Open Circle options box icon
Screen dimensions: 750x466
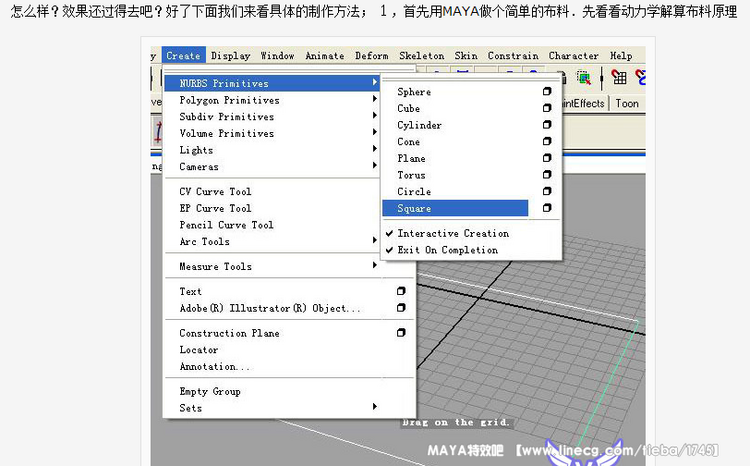(547, 191)
